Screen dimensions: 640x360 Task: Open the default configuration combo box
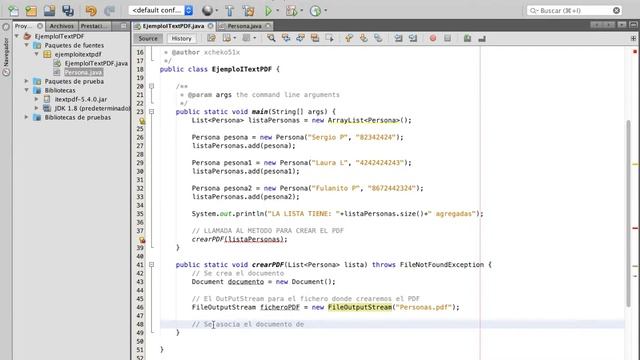[161, 10]
